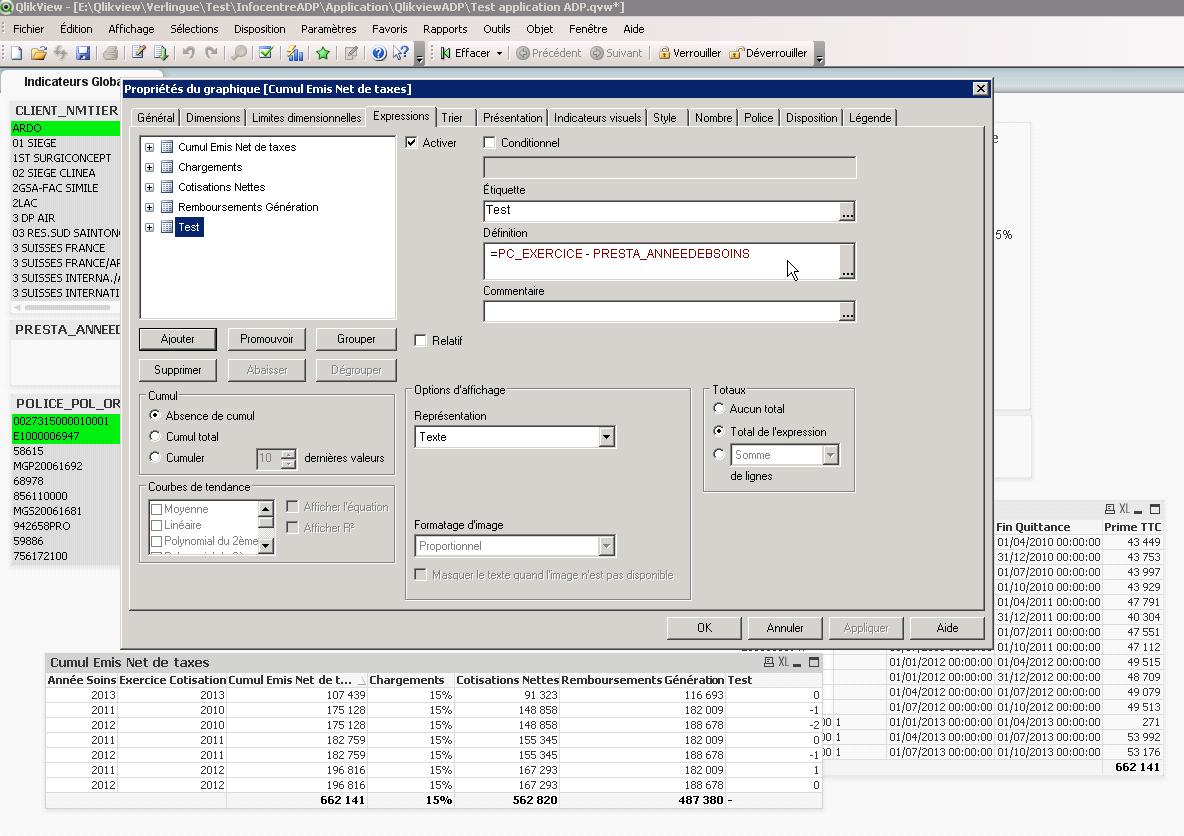Open the Edit Script icon
Viewport: 1184px width, 836px height.
point(139,53)
